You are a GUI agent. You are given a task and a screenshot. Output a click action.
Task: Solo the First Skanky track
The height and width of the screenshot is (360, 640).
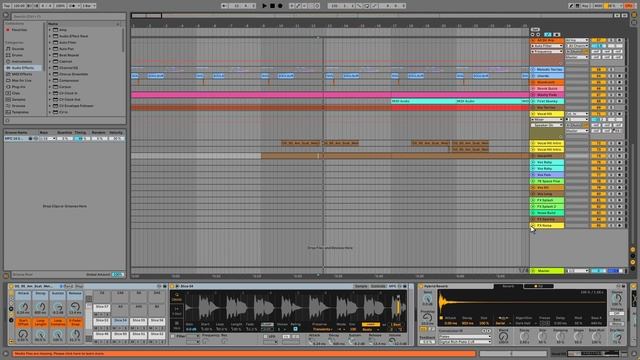(x=611, y=101)
